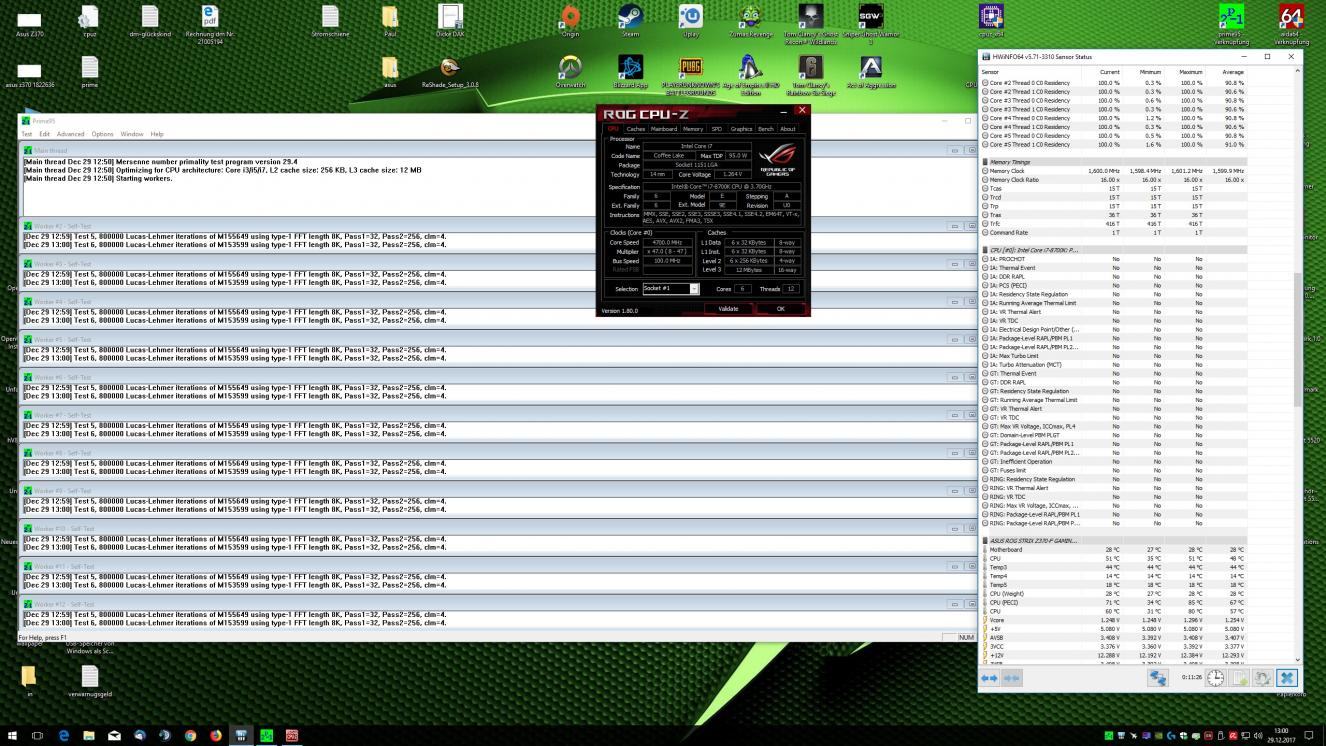Screen dimensions: 1326x746
Task: Open the Uplay desktop shortcut
Action: [691, 20]
